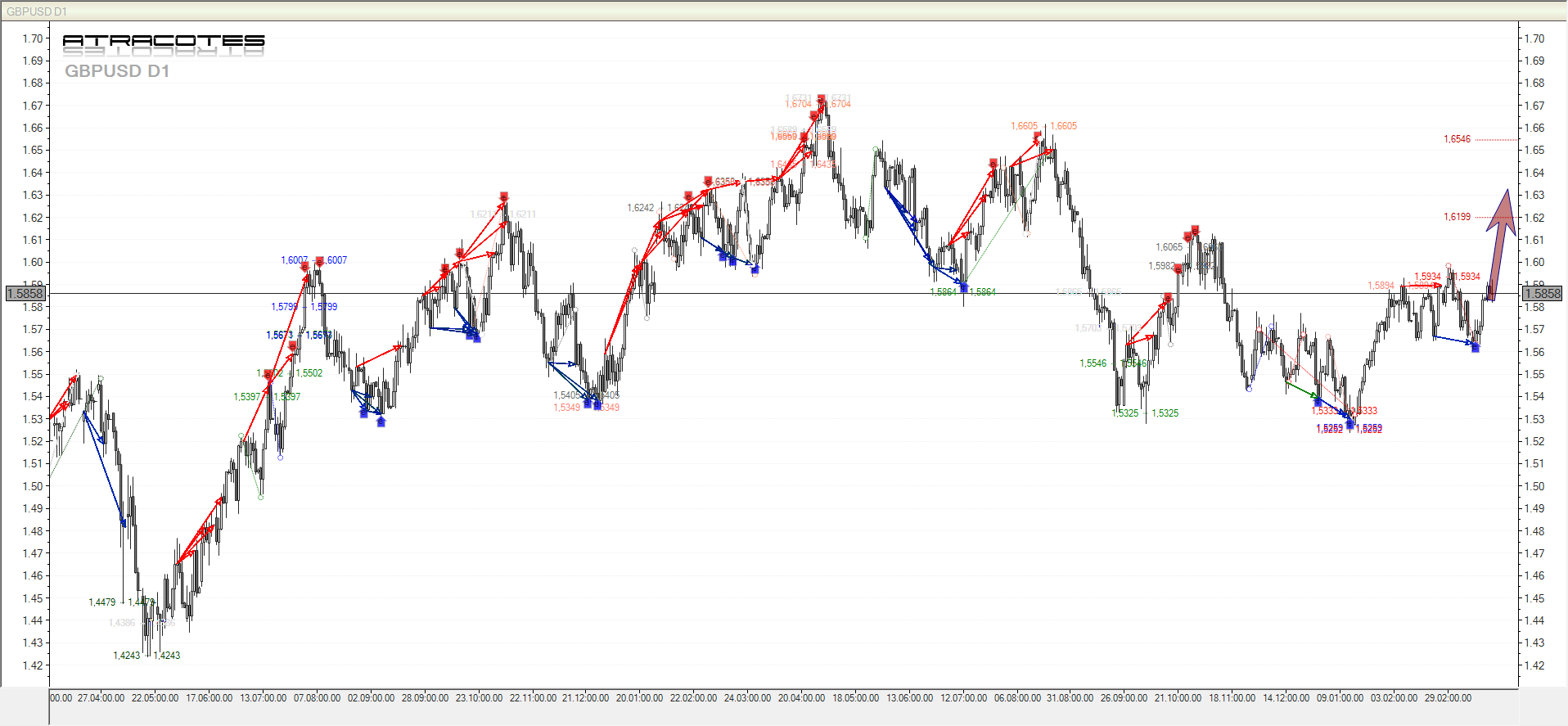Click the left 1,6605 level label
The image size is (1568, 726).
pos(1024,126)
